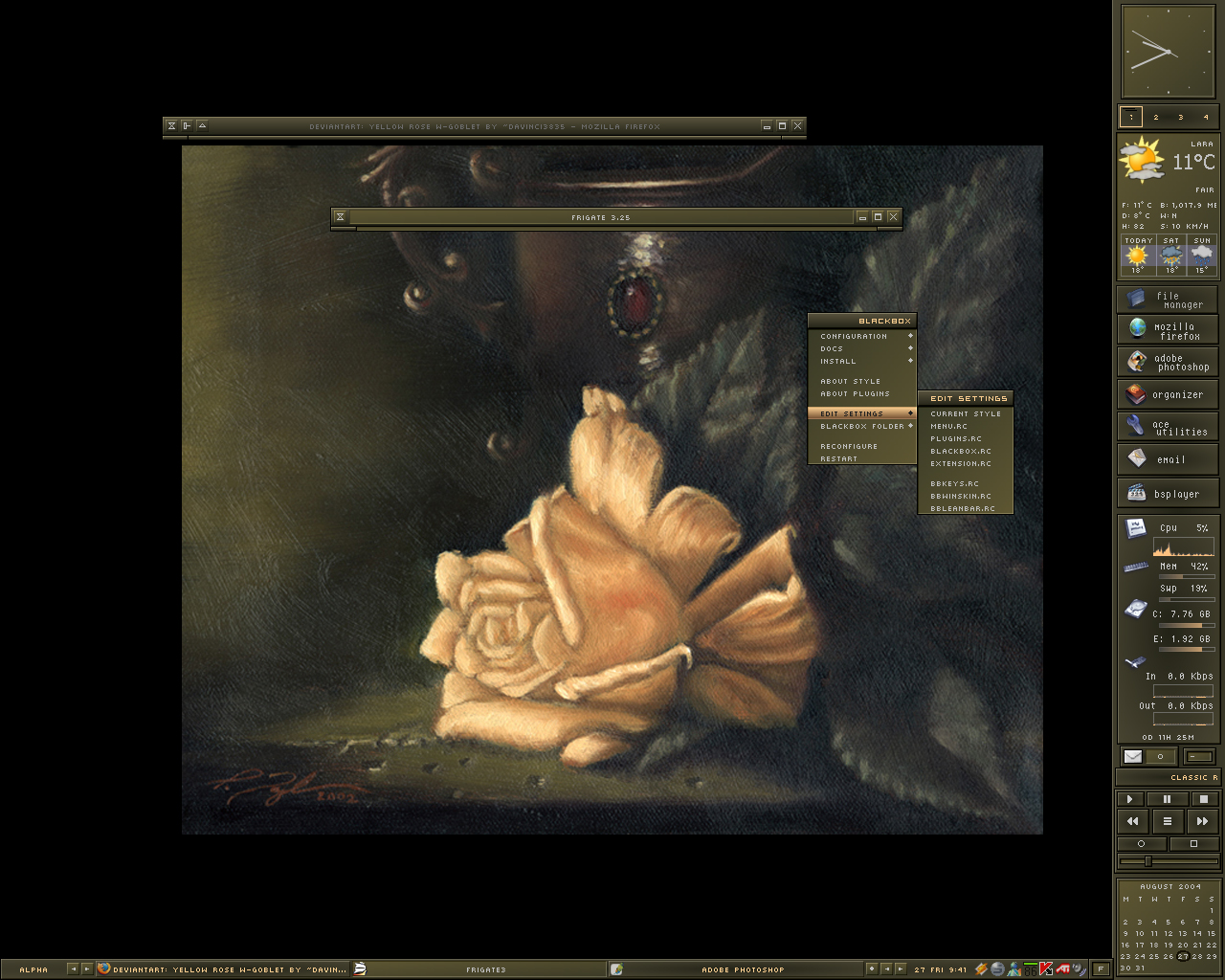Expand the Edit Settings submenu

pyautogui.click(x=862, y=413)
